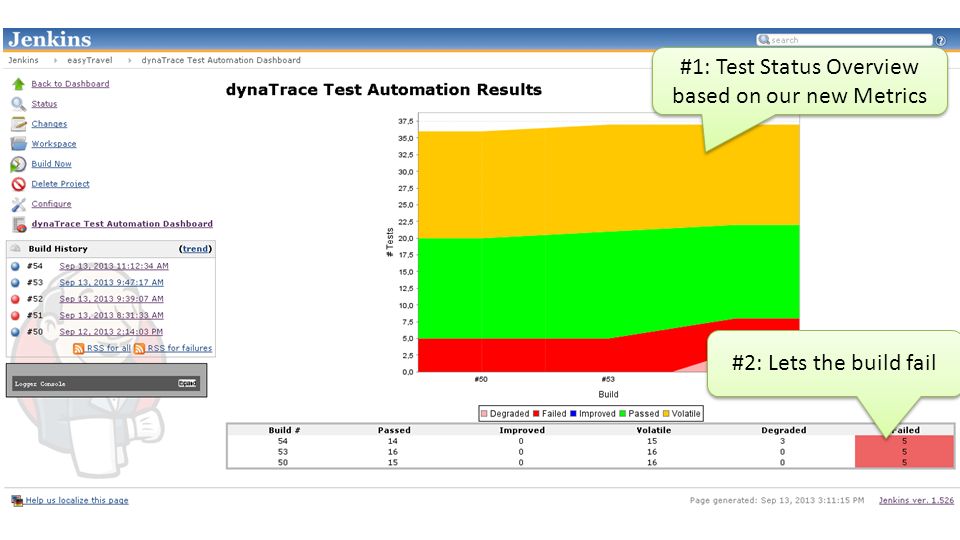This screenshot has width=960, height=540.
Task: Open build Sep 13, 2013 9:39:07 AM
Action: coord(111,299)
